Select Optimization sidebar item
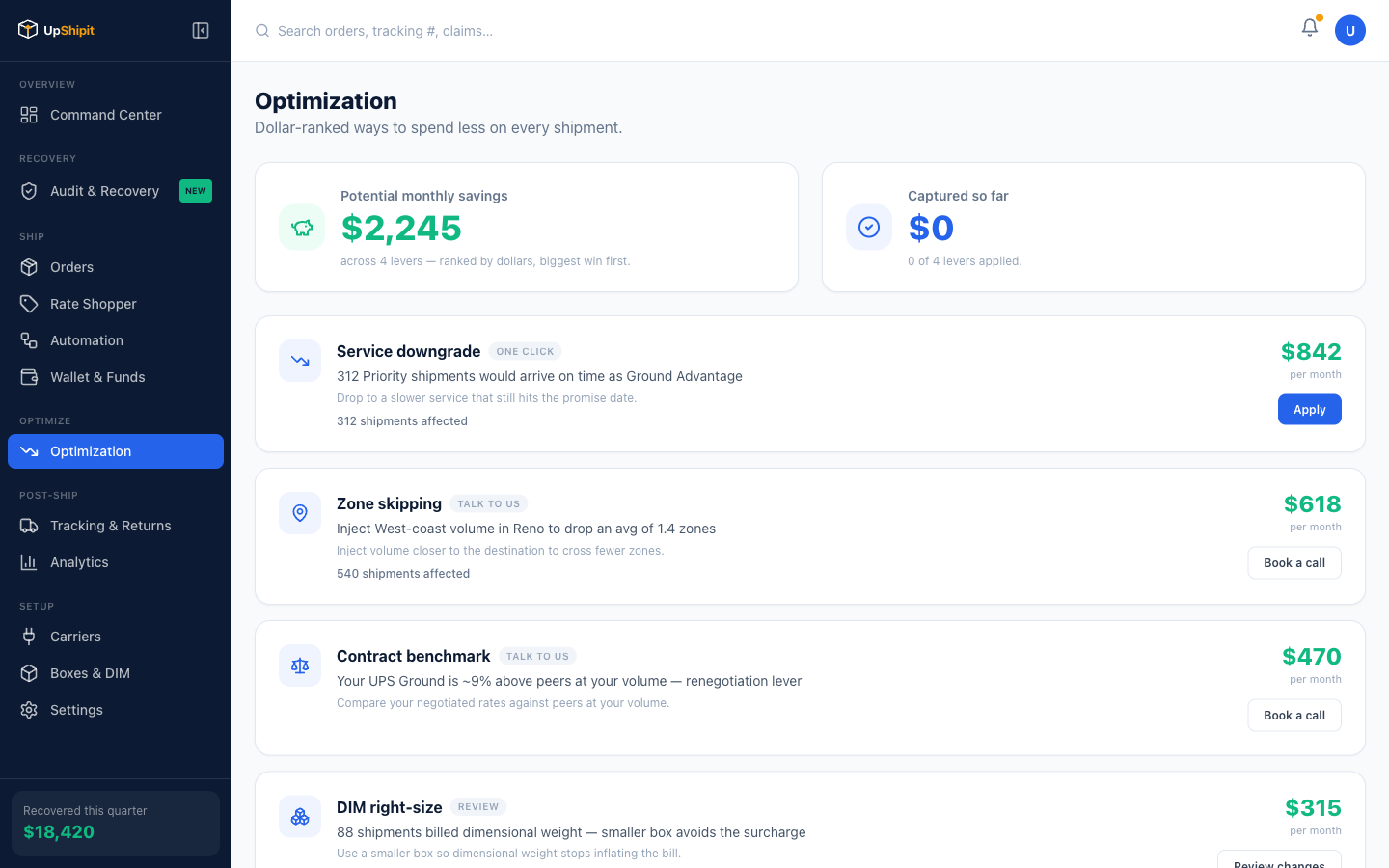1389x868 pixels. (x=116, y=451)
